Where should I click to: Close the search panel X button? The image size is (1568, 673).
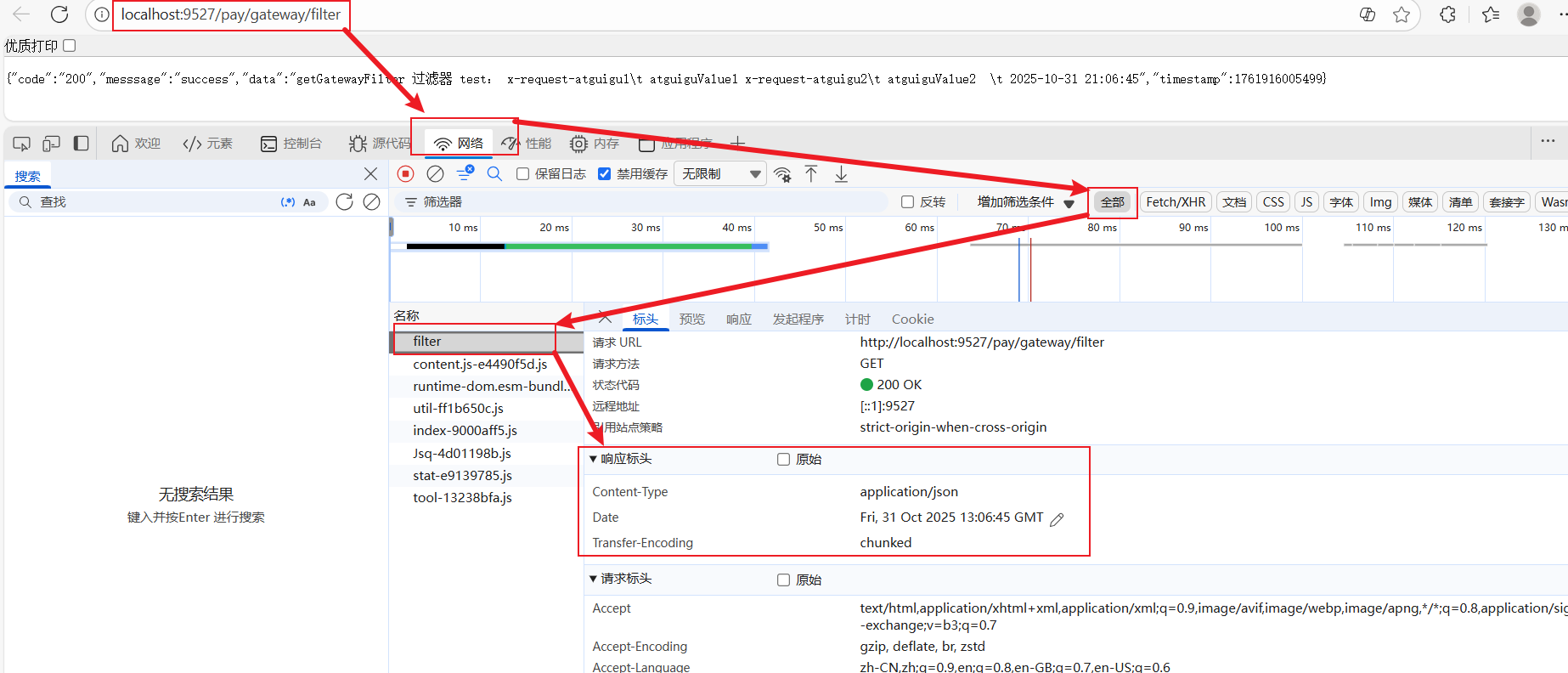[x=370, y=173]
